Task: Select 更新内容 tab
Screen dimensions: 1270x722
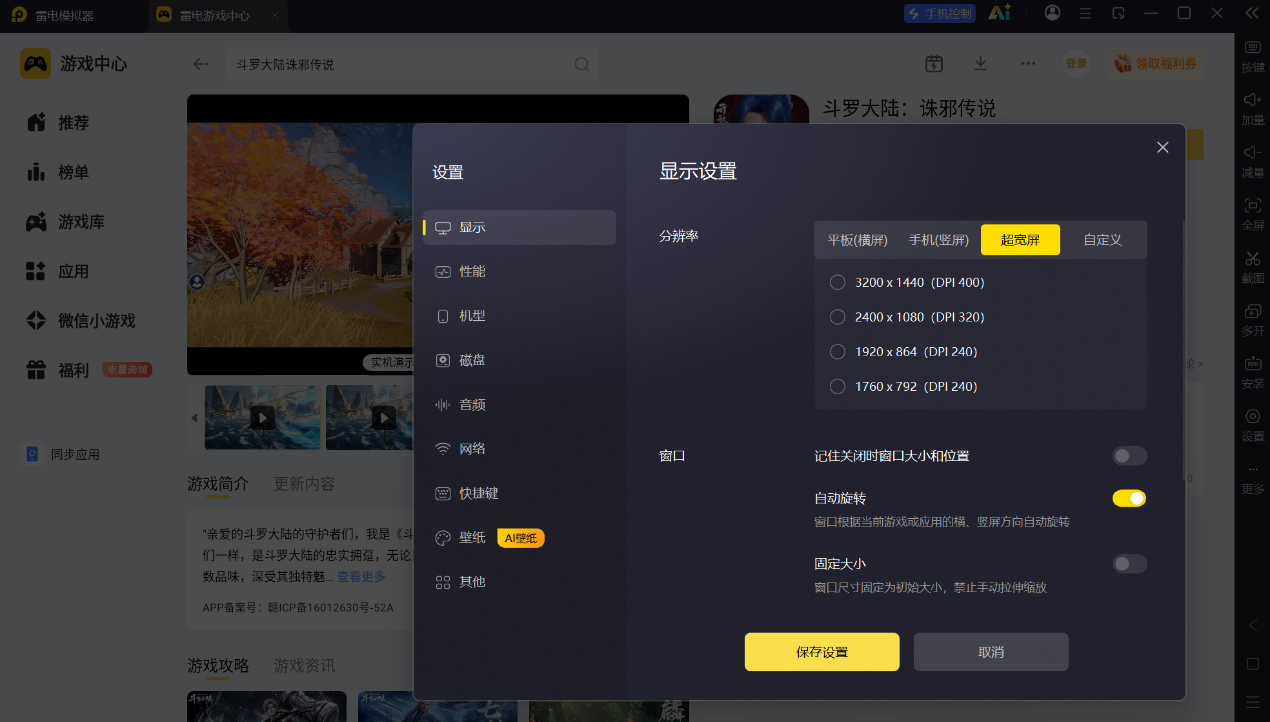Action: [305, 484]
